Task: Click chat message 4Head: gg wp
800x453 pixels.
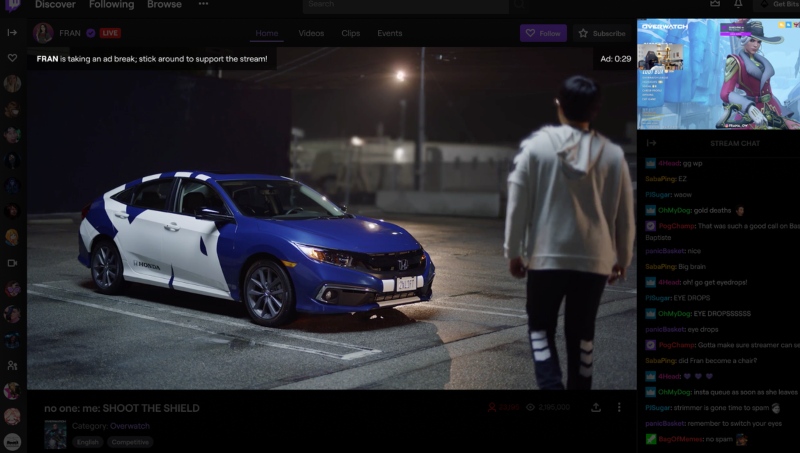Action: tap(674, 163)
